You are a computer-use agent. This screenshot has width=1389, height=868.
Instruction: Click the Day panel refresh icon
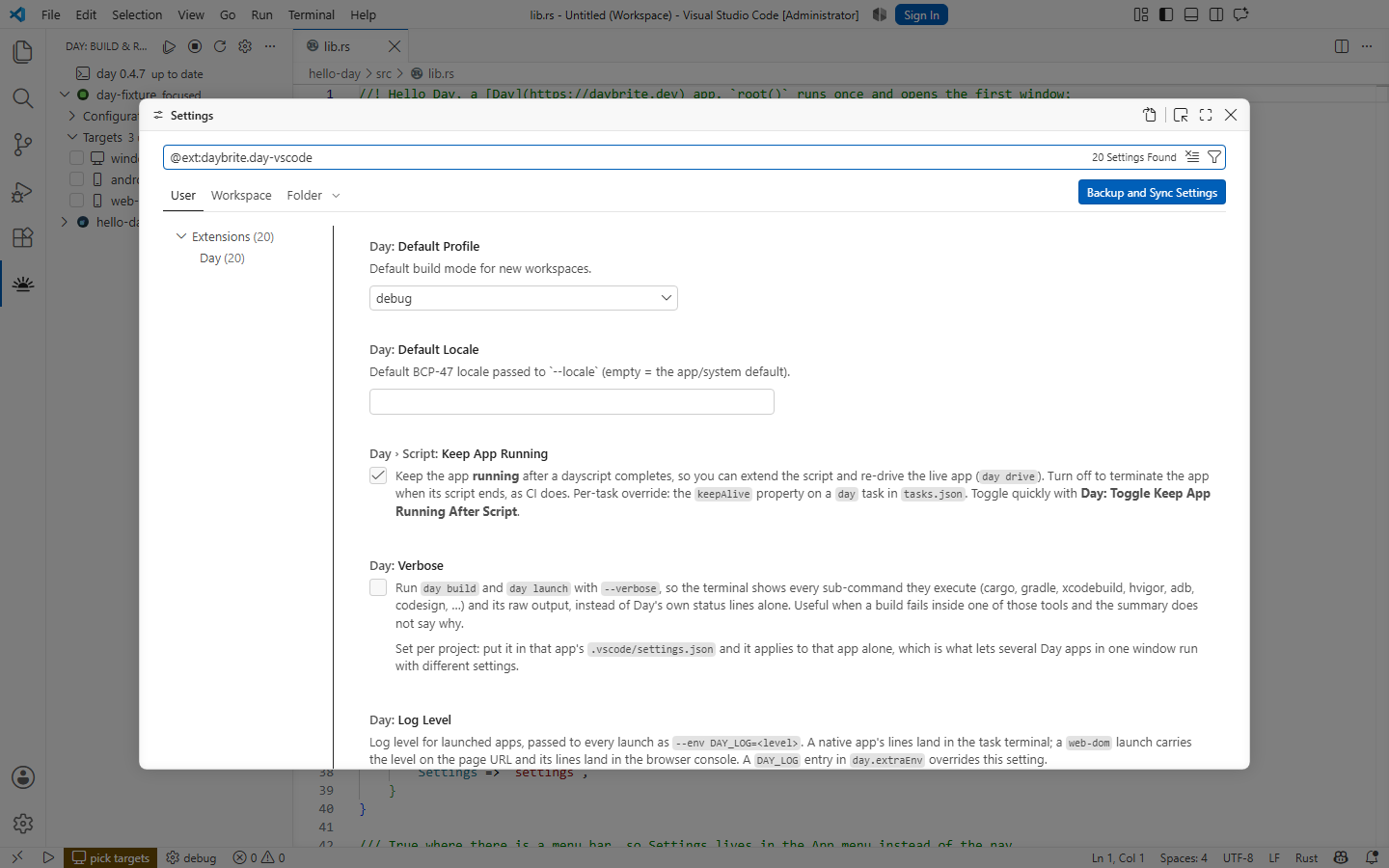pos(220,46)
